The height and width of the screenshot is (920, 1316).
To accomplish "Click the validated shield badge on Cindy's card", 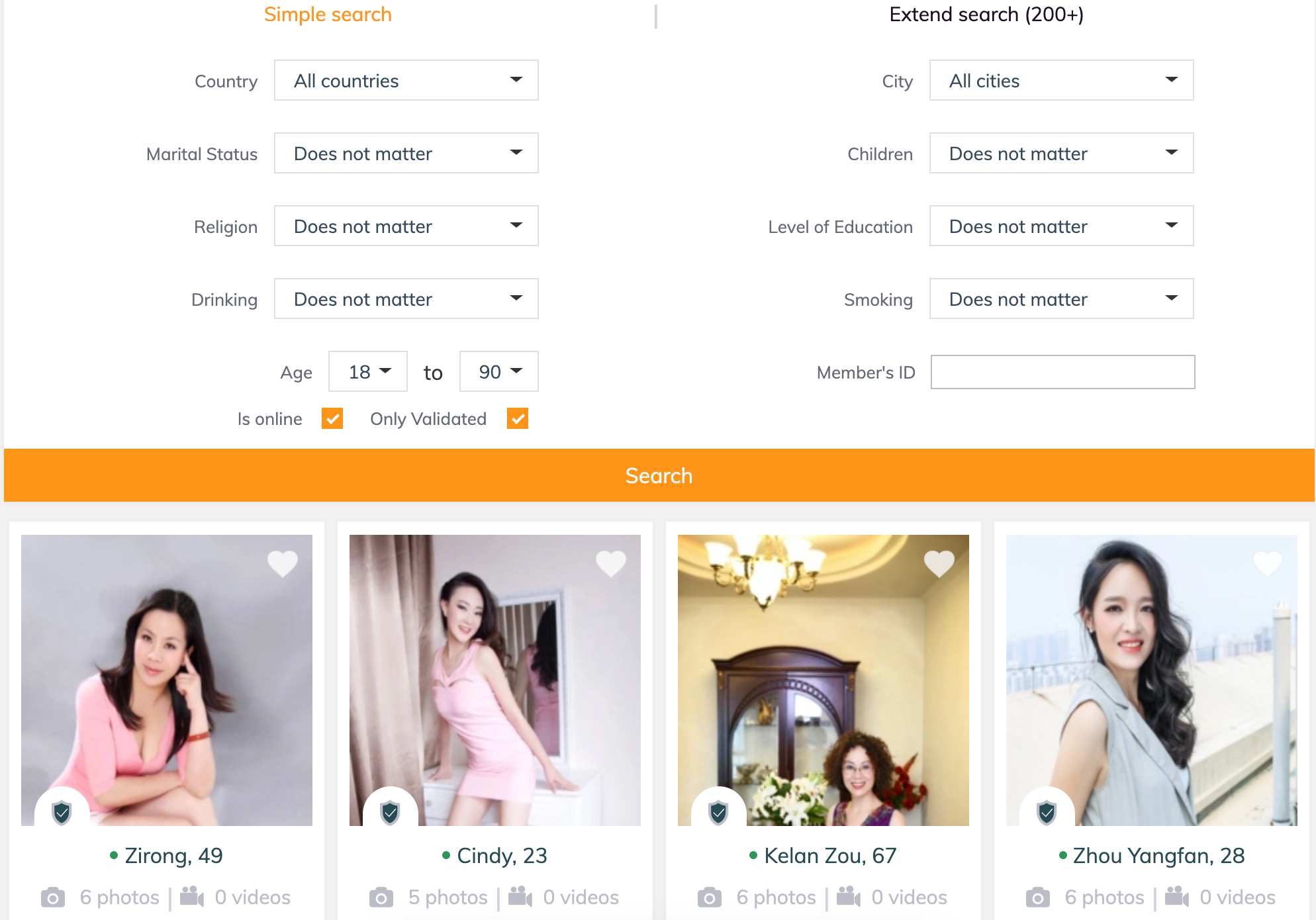I will tap(391, 812).
